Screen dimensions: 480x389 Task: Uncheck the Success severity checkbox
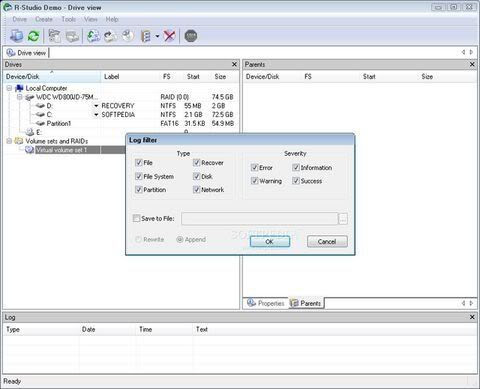coord(296,181)
